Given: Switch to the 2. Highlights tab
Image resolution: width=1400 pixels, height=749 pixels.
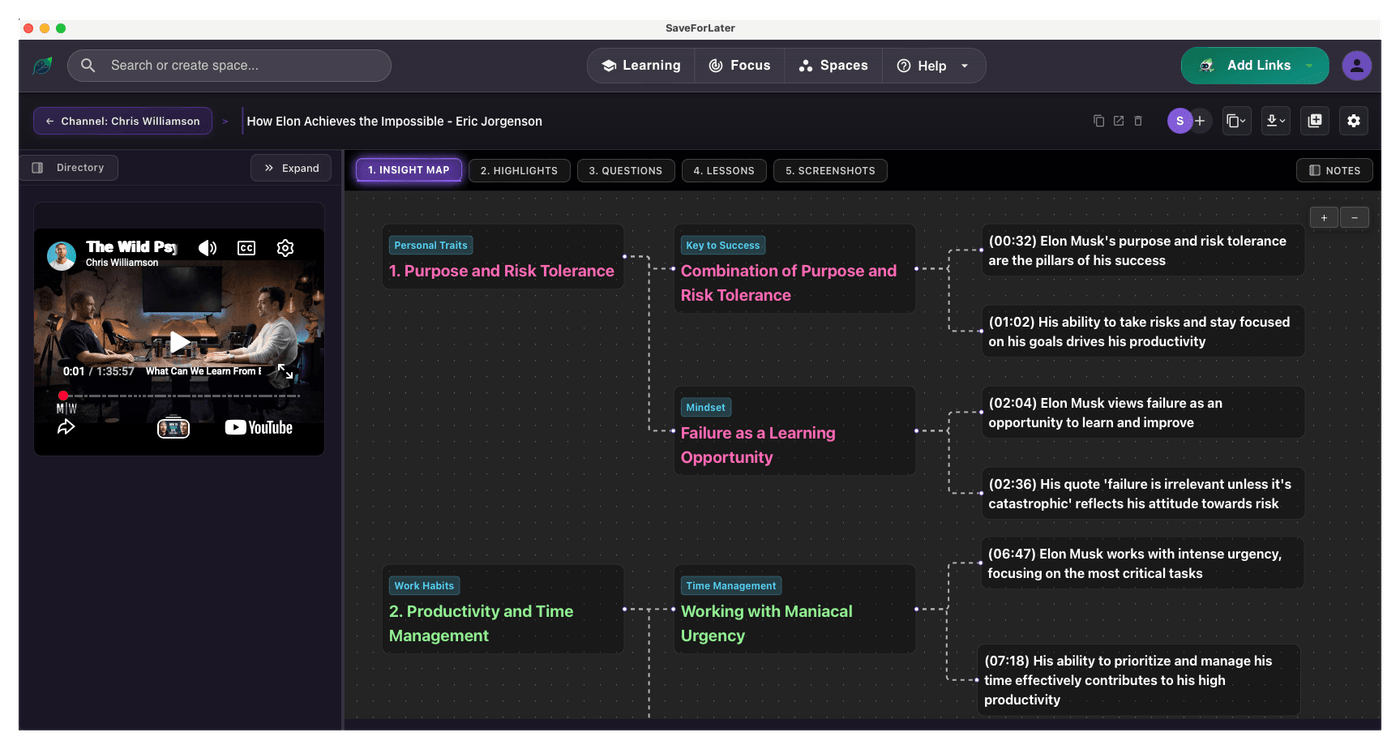Looking at the screenshot, I should 519,170.
